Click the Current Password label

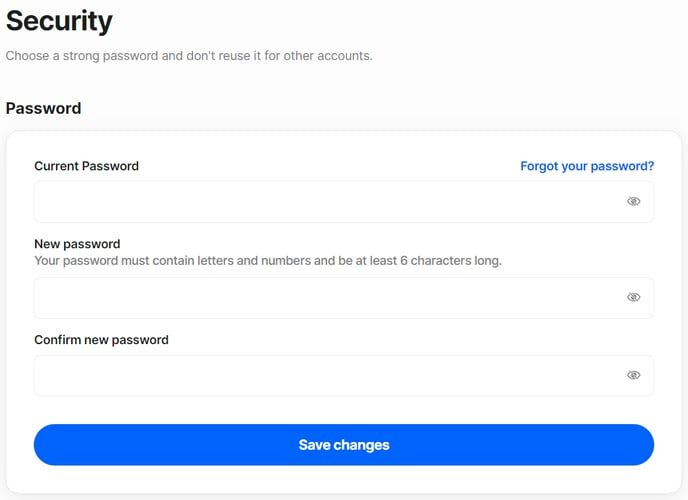click(x=86, y=166)
